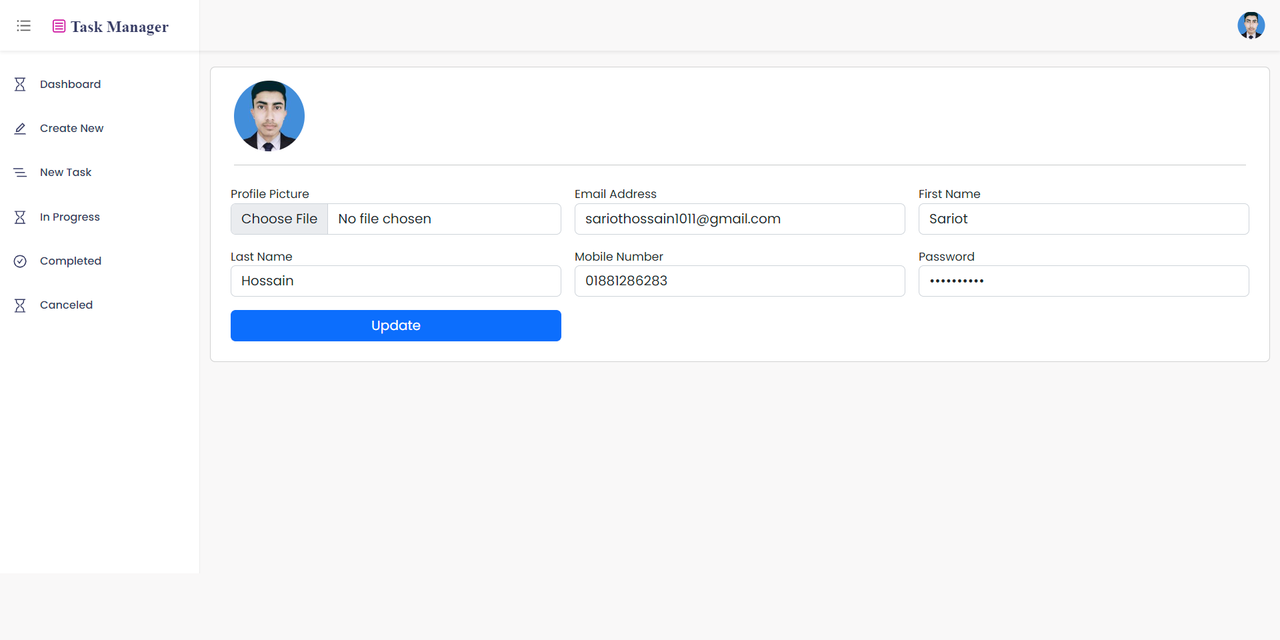
Task: Click the 'No file chosen' text
Action: tap(385, 219)
